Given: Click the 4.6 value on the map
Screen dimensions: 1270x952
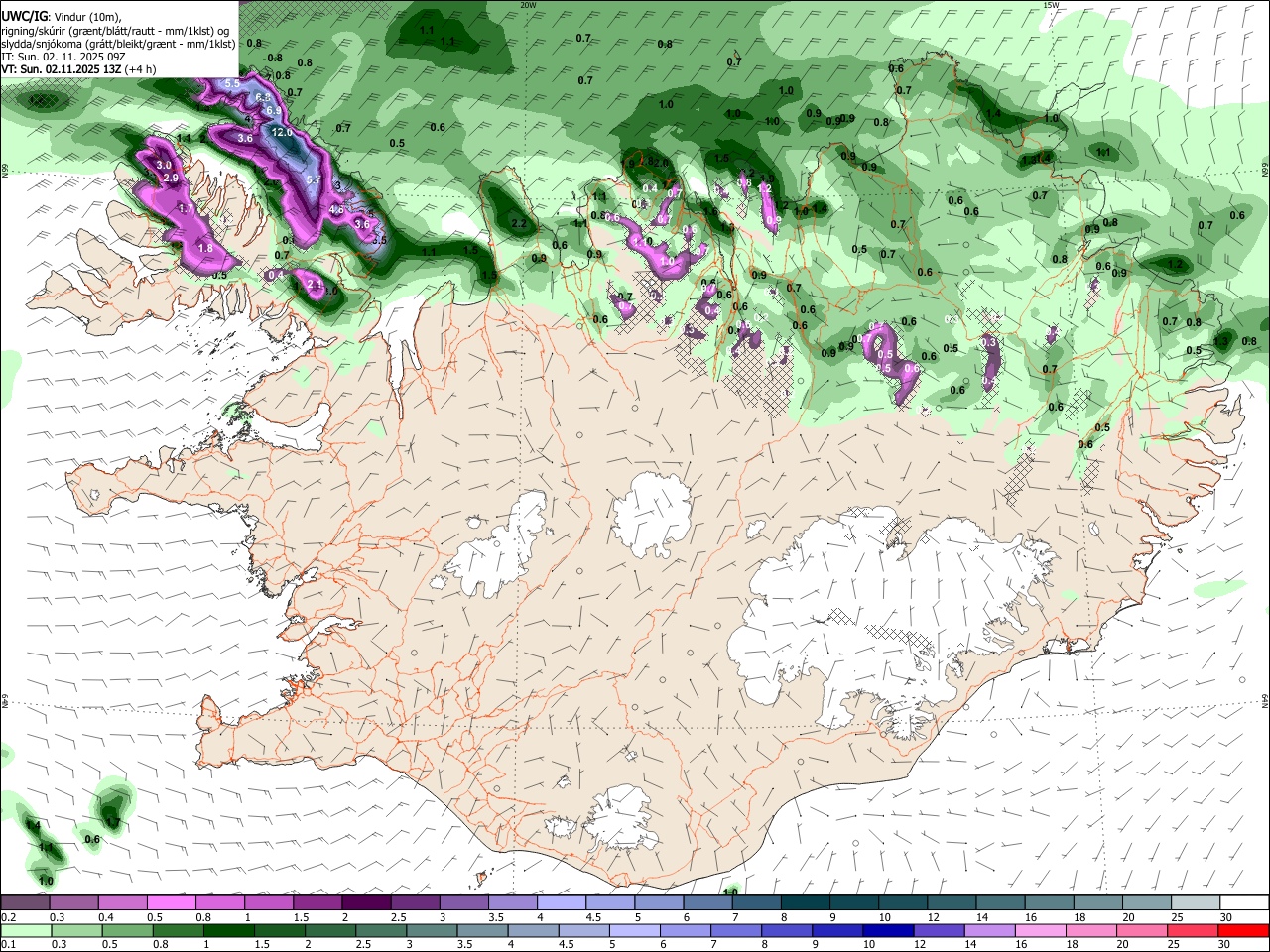Looking at the screenshot, I should pos(336,210).
